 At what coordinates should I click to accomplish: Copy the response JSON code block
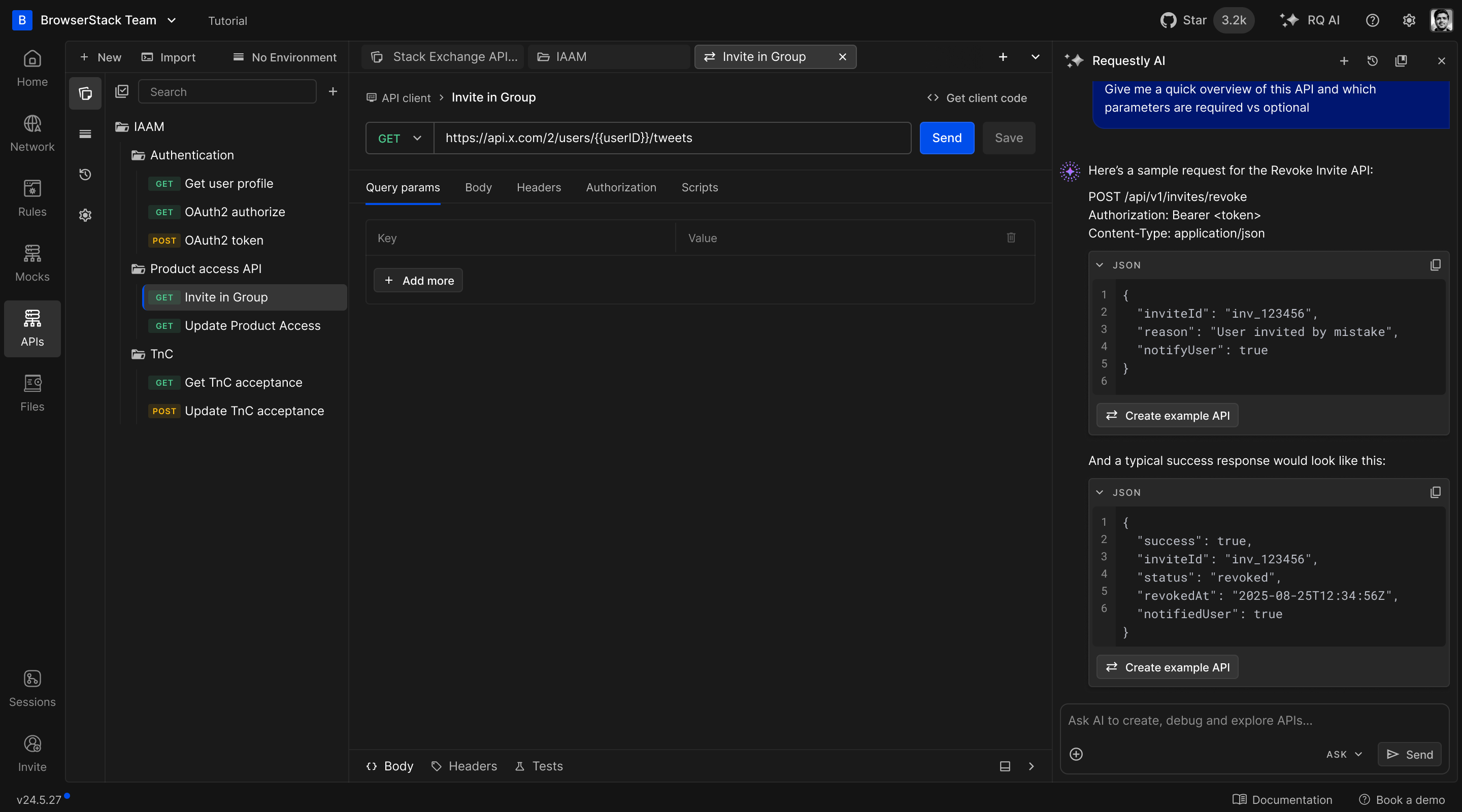[x=1435, y=493]
